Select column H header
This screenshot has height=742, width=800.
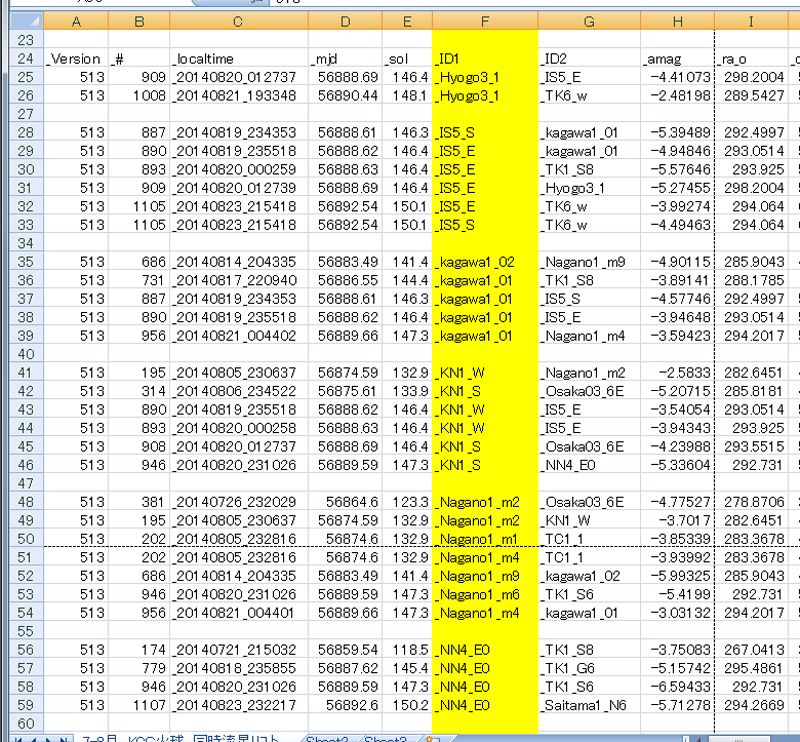(x=677, y=21)
